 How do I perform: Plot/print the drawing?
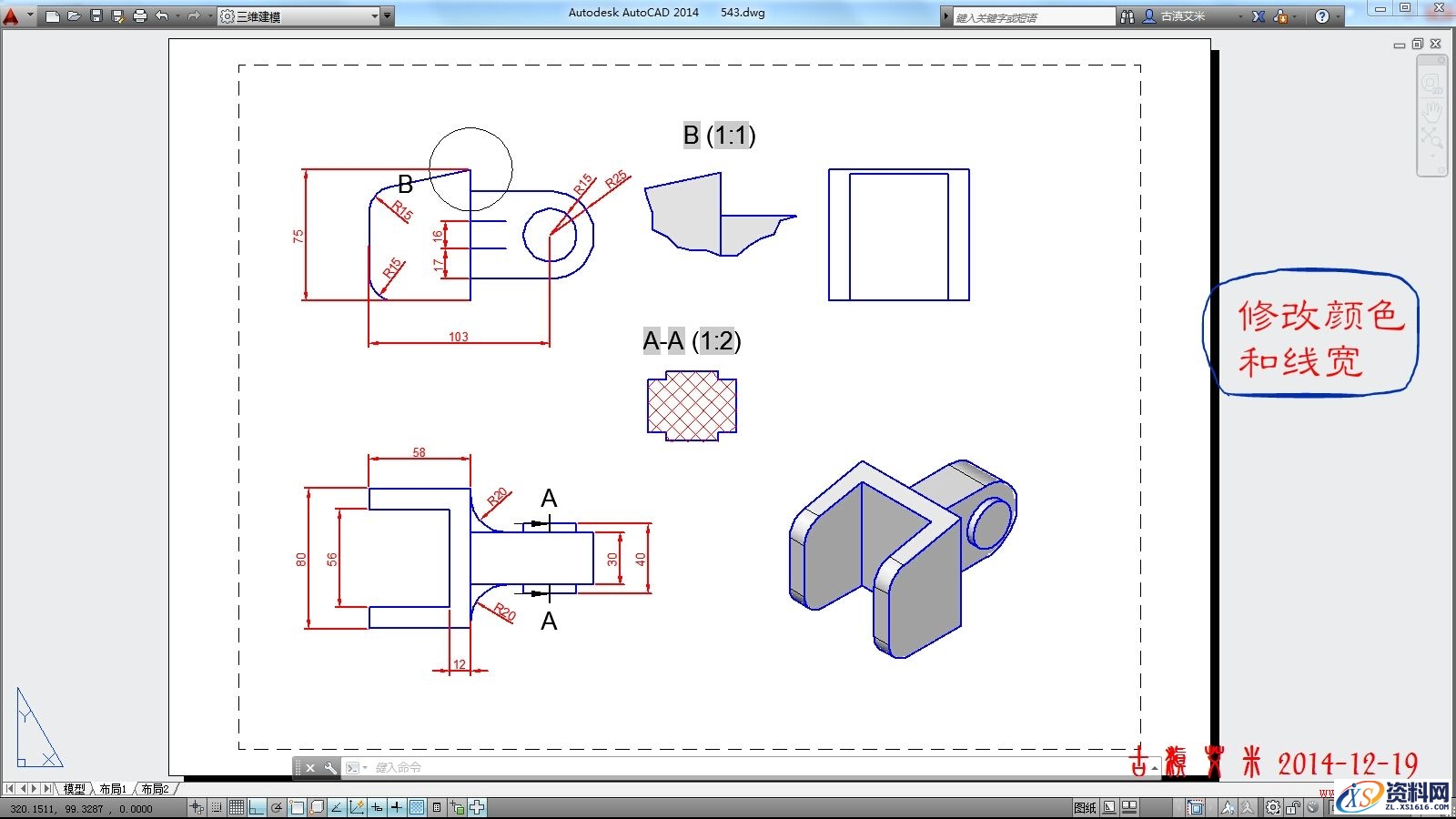(138, 15)
